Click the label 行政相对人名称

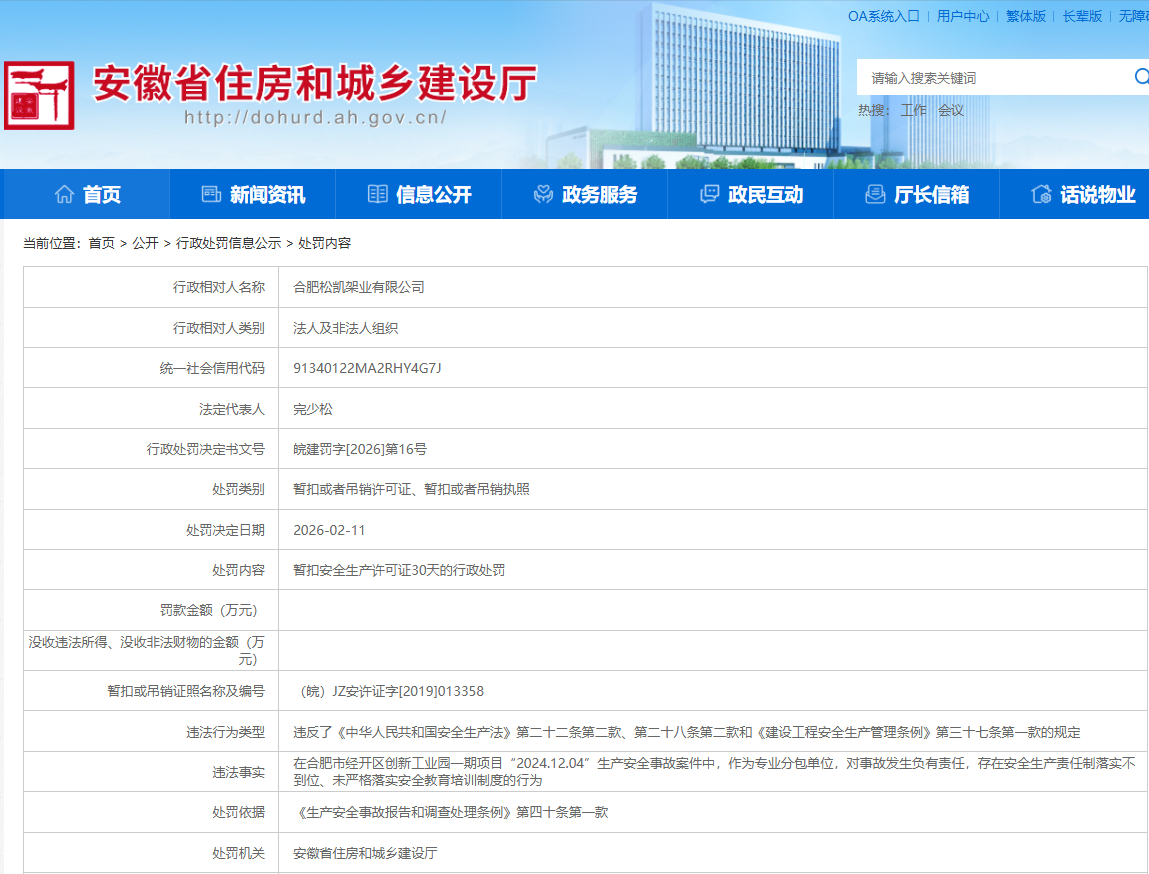click(218, 287)
